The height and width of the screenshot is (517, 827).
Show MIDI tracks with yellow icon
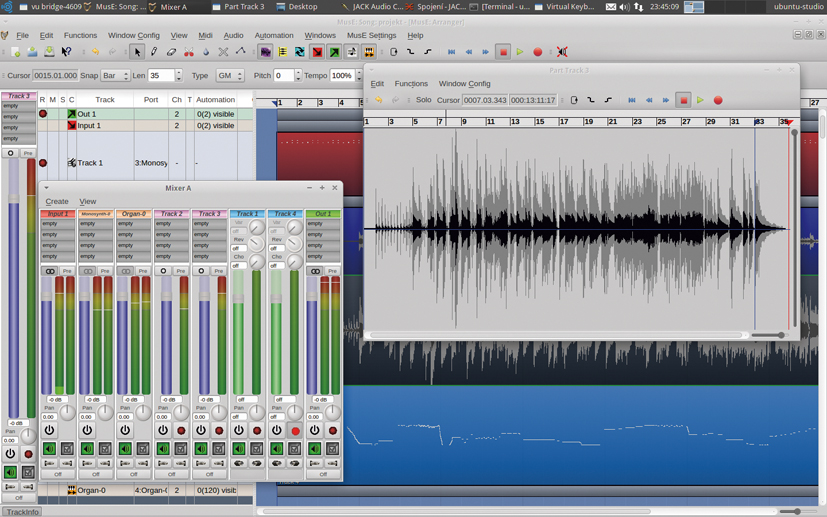(283, 52)
